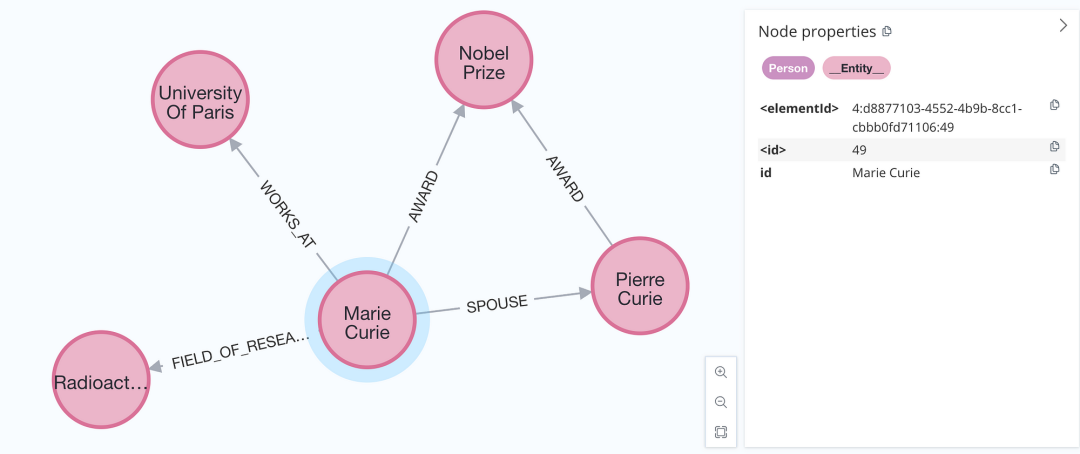The width and height of the screenshot is (1080, 454).
Task: Collapse the Node properties panel
Action: (x=1062, y=26)
